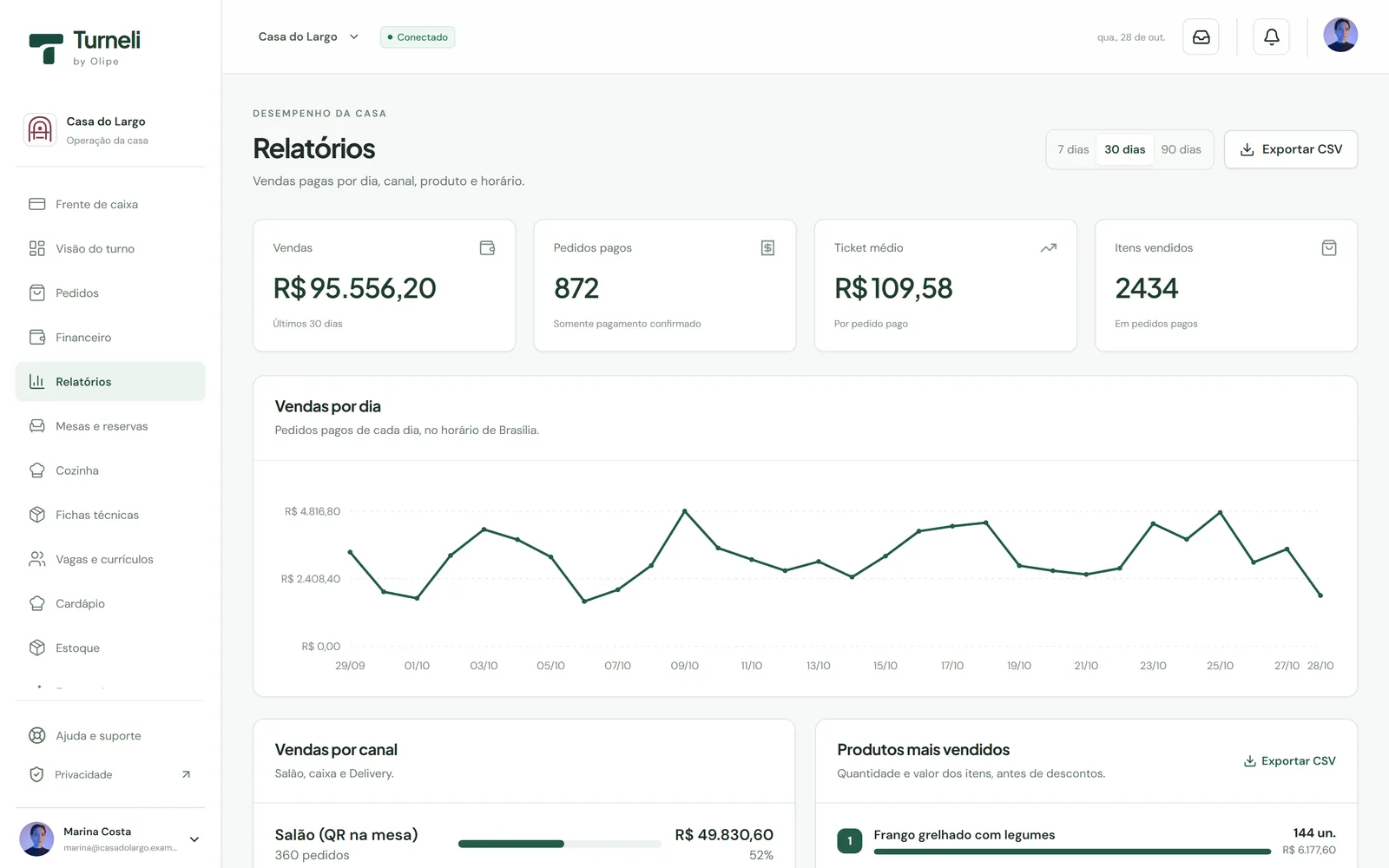Click the Turneli logo

pyautogui.click(x=84, y=48)
